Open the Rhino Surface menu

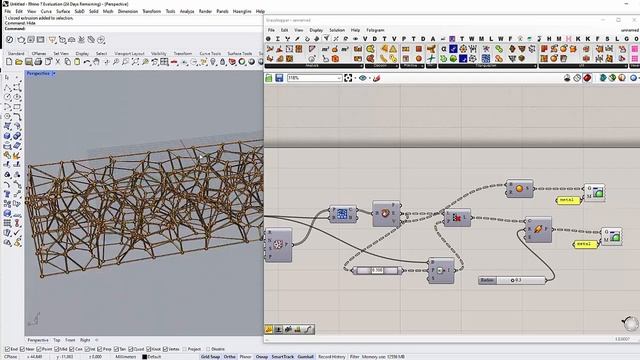(x=63, y=11)
